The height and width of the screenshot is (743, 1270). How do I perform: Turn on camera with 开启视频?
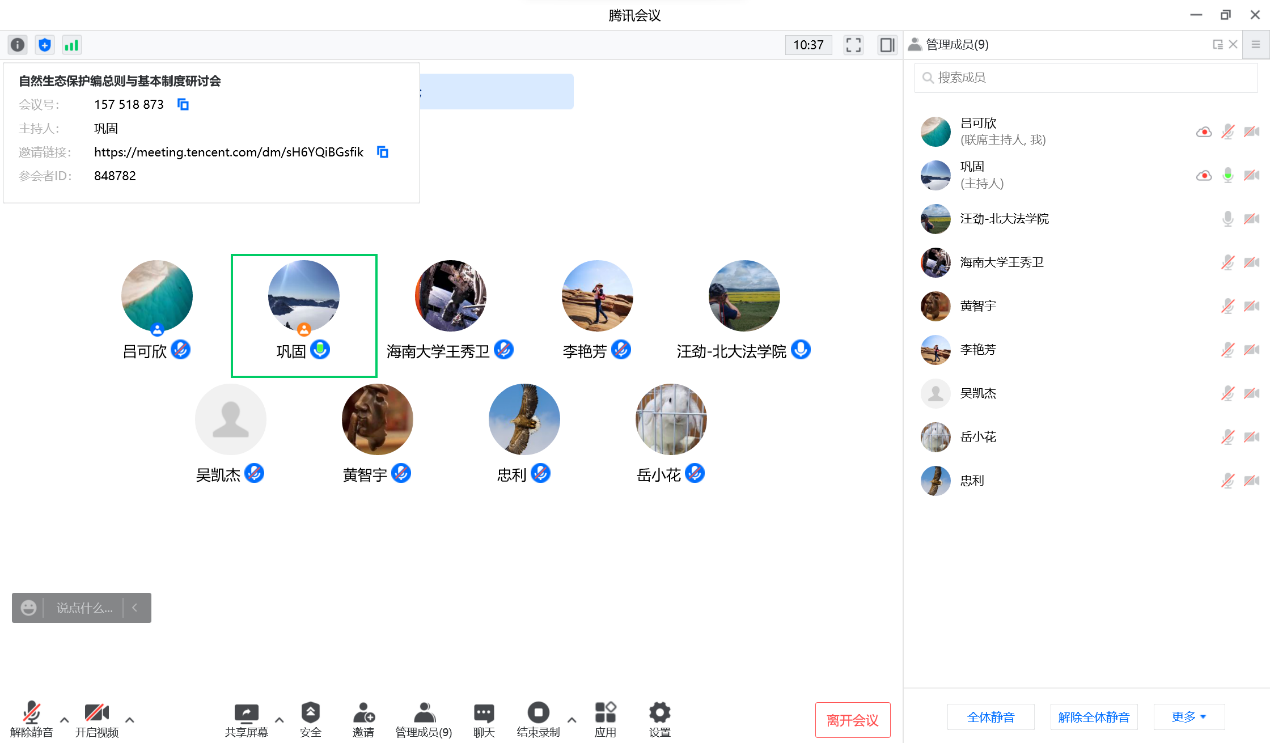point(96,719)
